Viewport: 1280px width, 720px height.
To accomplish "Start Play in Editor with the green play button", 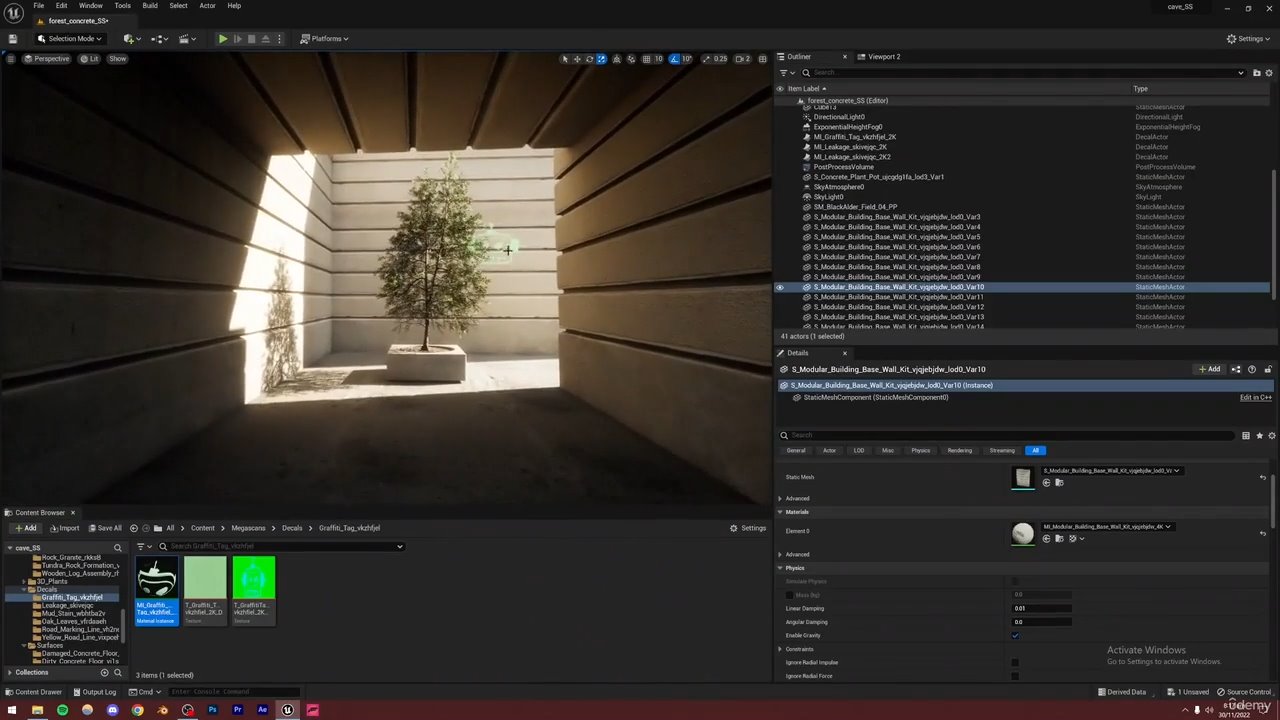I will click(223, 39).
